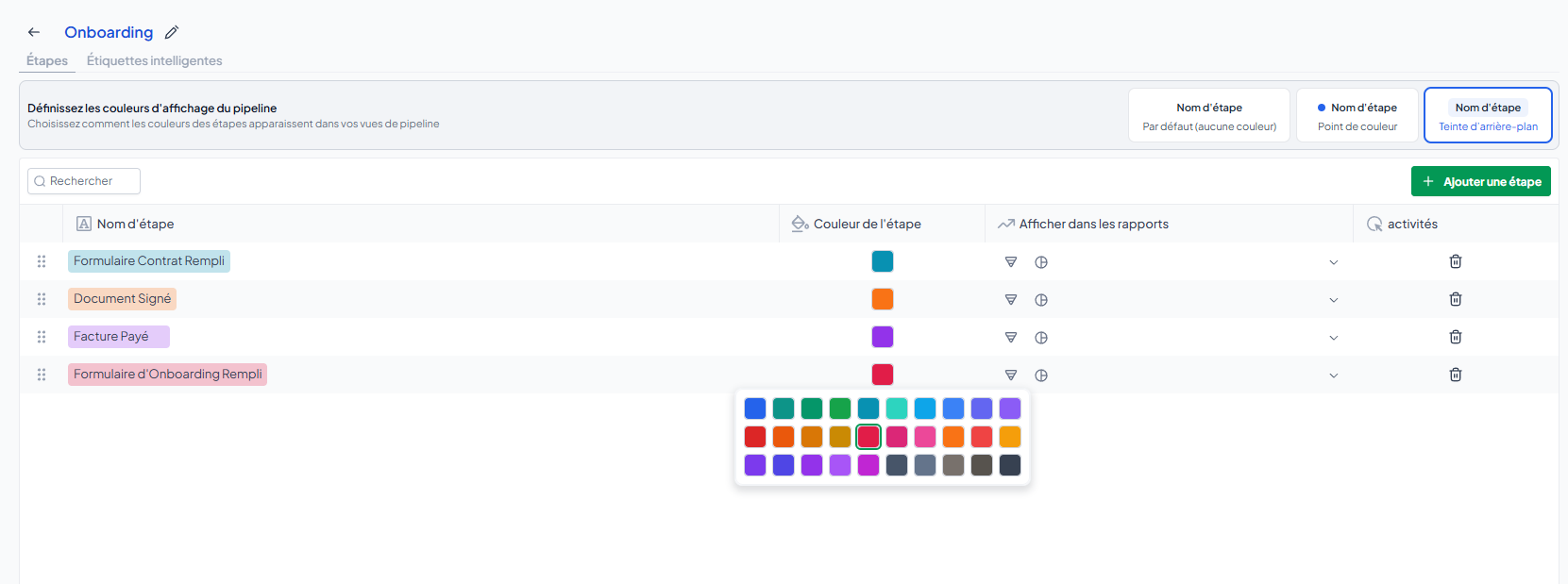Delete the Formulaire d'Onboarding Rempli stage
1568x584 pixels.
click(x=1456, y=375)
